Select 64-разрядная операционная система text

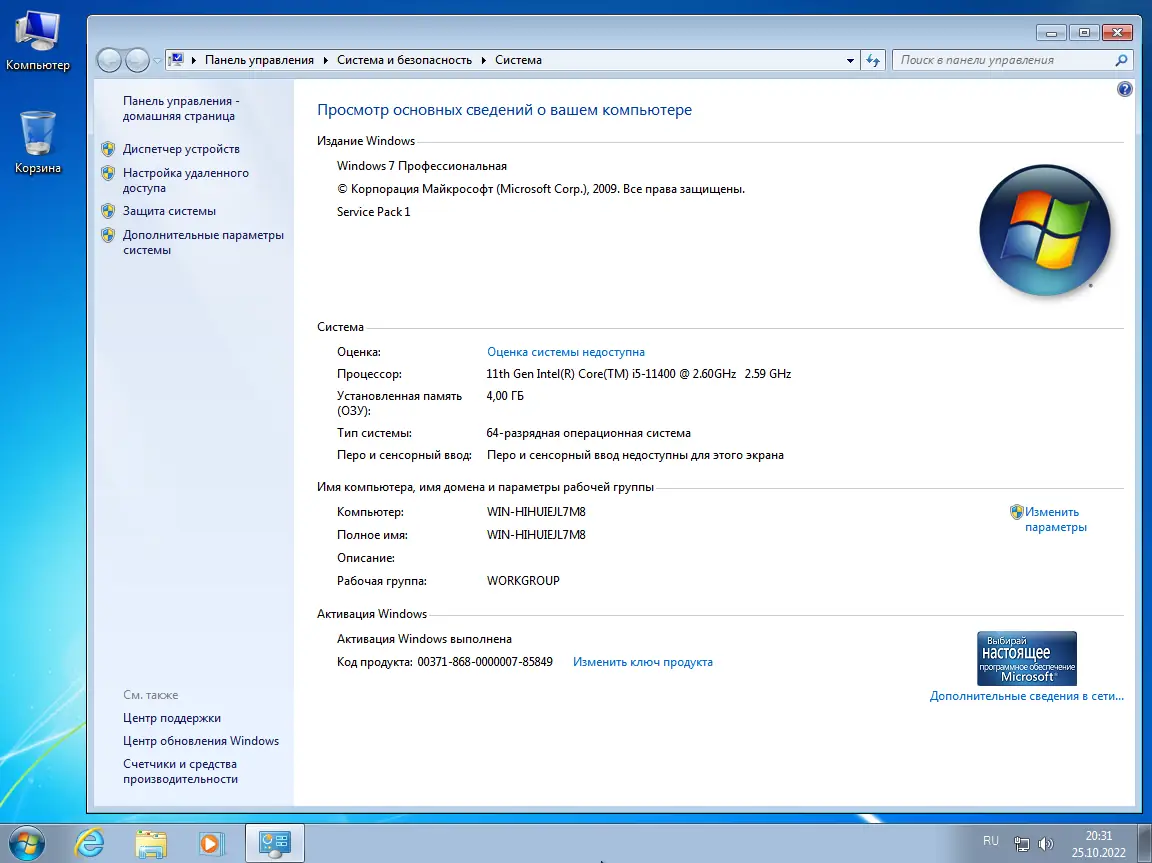pyautogui.click(x=588, y=433)
